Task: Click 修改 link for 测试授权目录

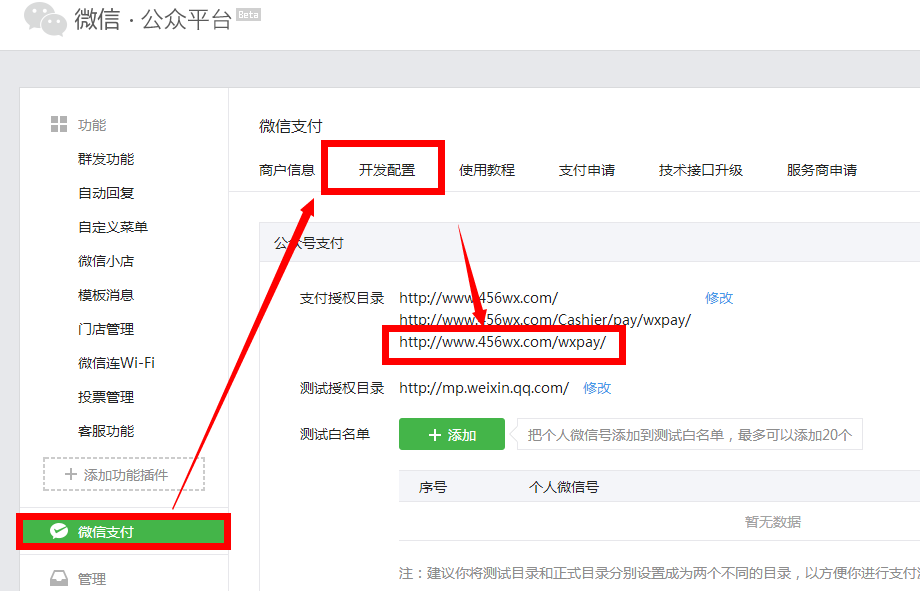Action: point(597,388)
